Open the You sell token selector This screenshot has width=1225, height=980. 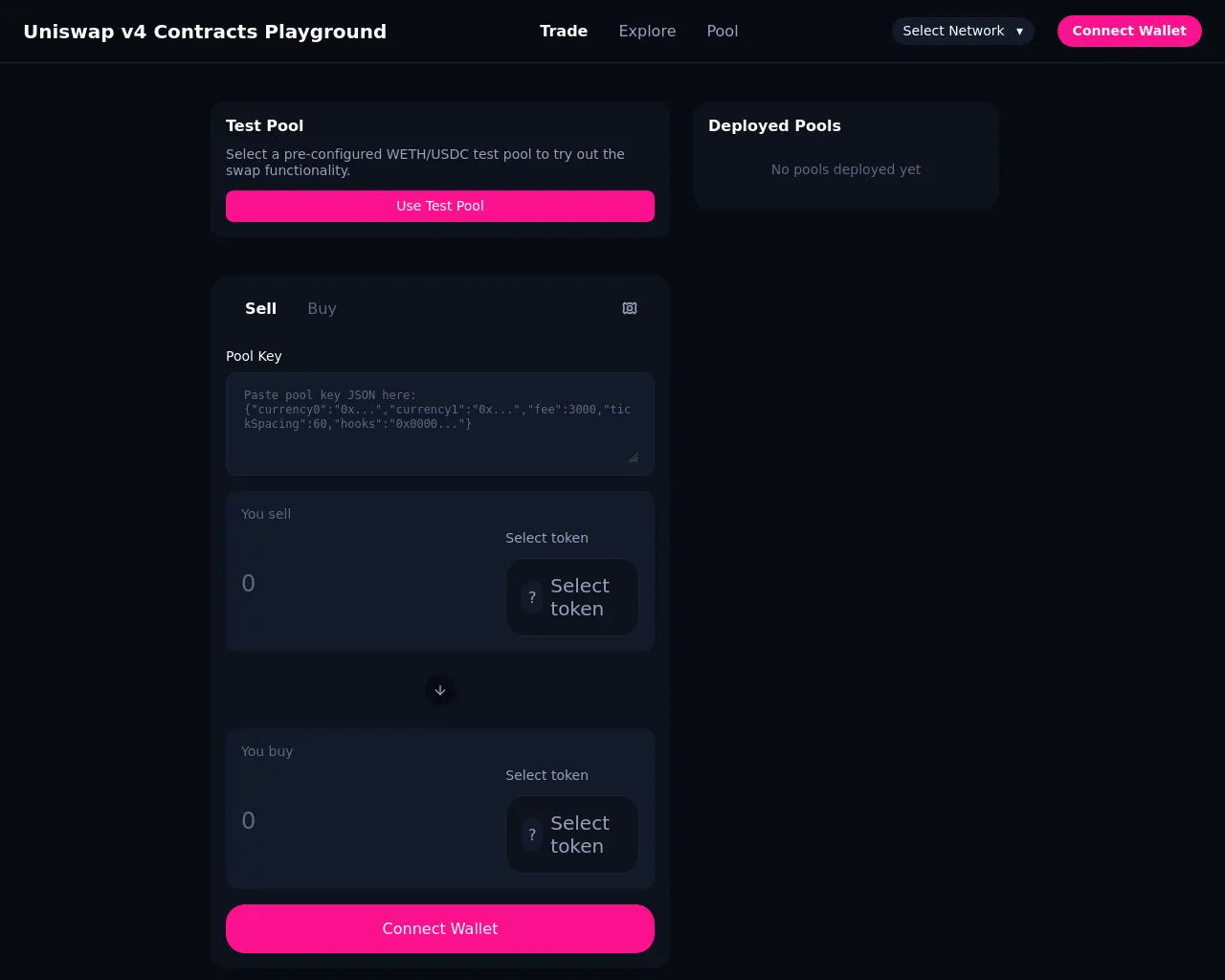[x=572, y=597]
